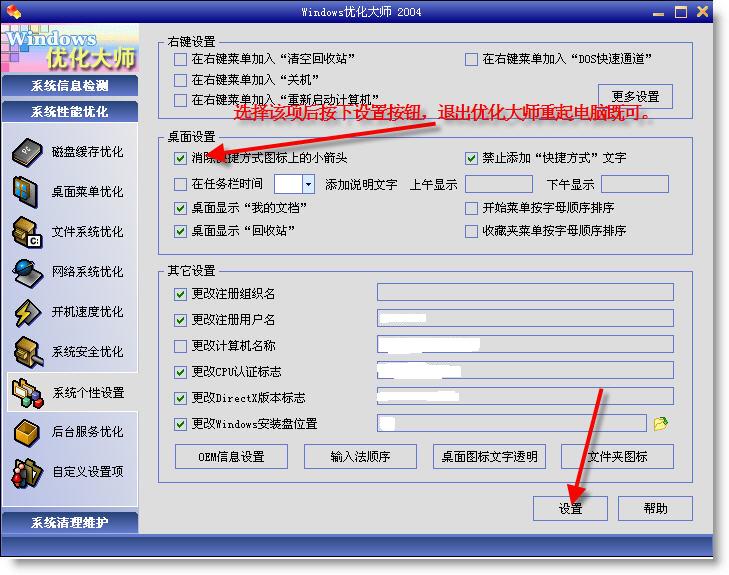Image resolution: width=729 pixels, height=575 pixels.
Task: Open 系统安全优化 security icon
Action: (x=28, y=352)
